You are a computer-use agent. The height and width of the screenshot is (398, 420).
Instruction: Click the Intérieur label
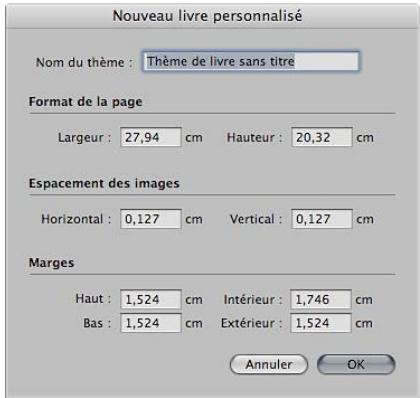(x=253, y=300)
